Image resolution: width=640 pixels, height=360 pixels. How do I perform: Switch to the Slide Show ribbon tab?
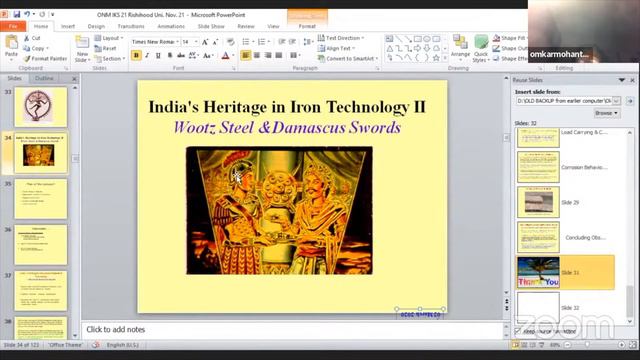tap(211, 26)
